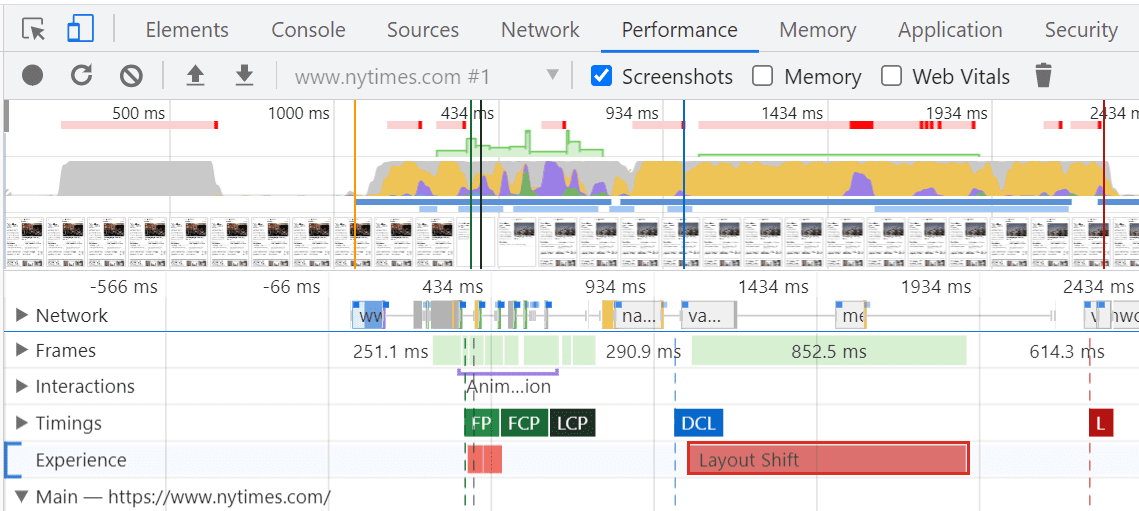The width and height of the screenshot is (1139, 511).
Task: Click the inspect element picker icon
Action: click(34, 30)
